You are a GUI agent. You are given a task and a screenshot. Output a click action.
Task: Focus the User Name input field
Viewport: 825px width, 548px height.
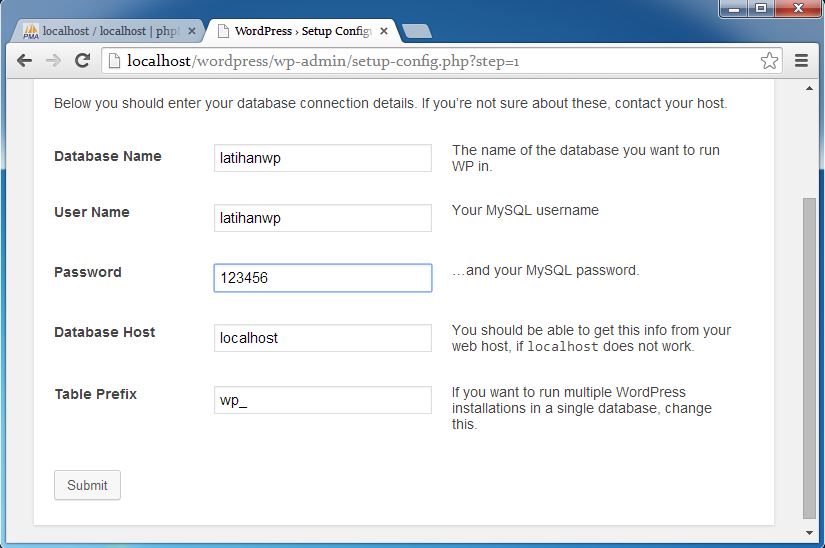tap(323, 218)
